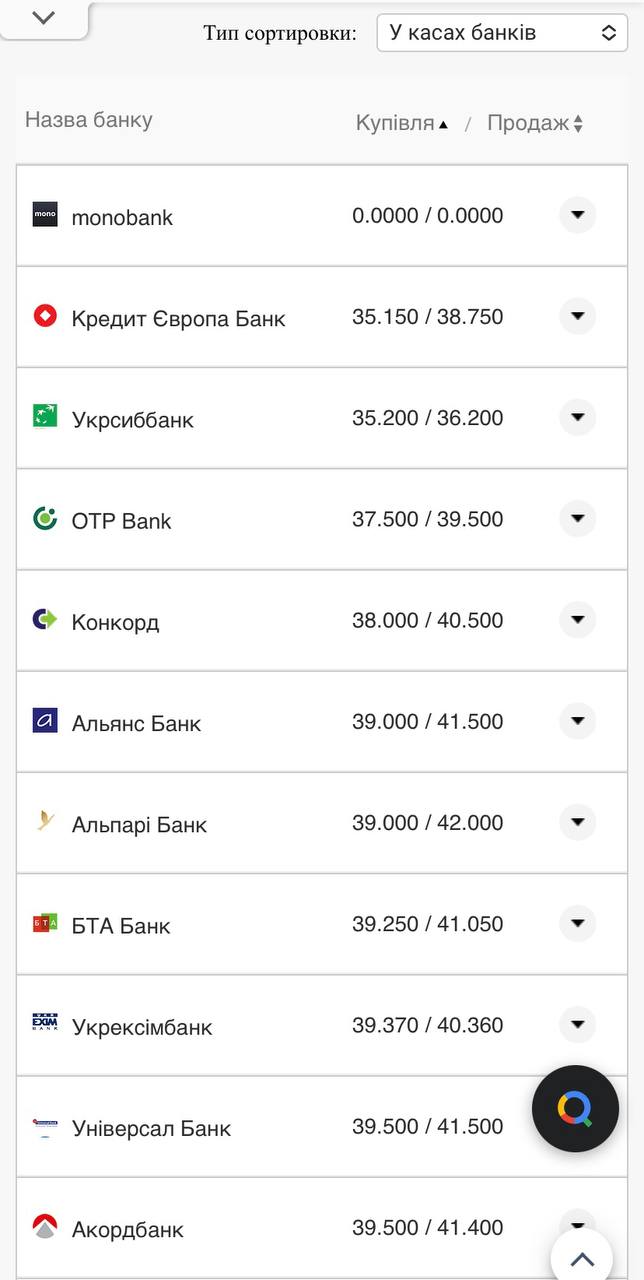Click the OTP Bank logo icon
The width and height of the screenshot is (644, 1280).
[44, 519]
